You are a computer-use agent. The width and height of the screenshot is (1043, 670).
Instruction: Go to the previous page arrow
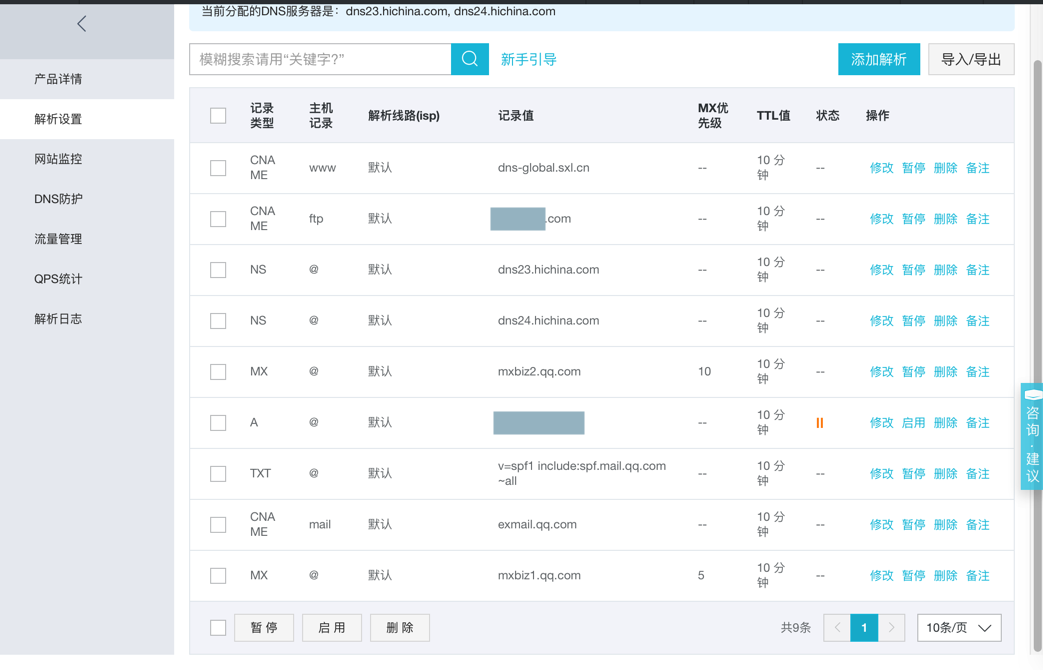pos(838,628)
